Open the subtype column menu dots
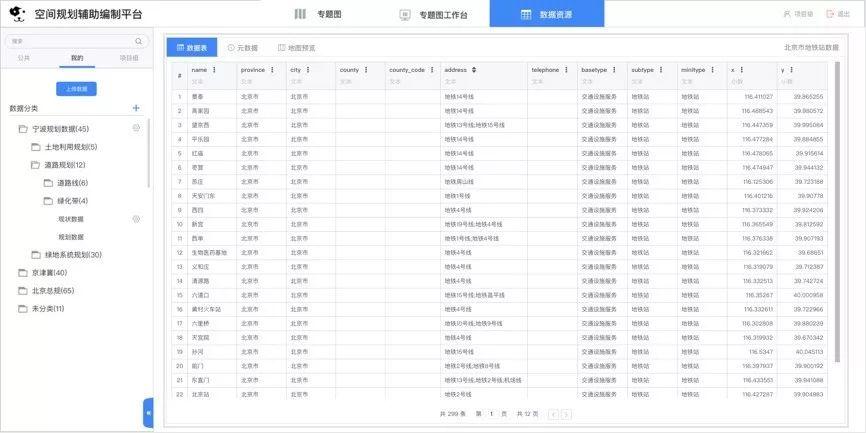Screen dimensions: 866x433 661,70
